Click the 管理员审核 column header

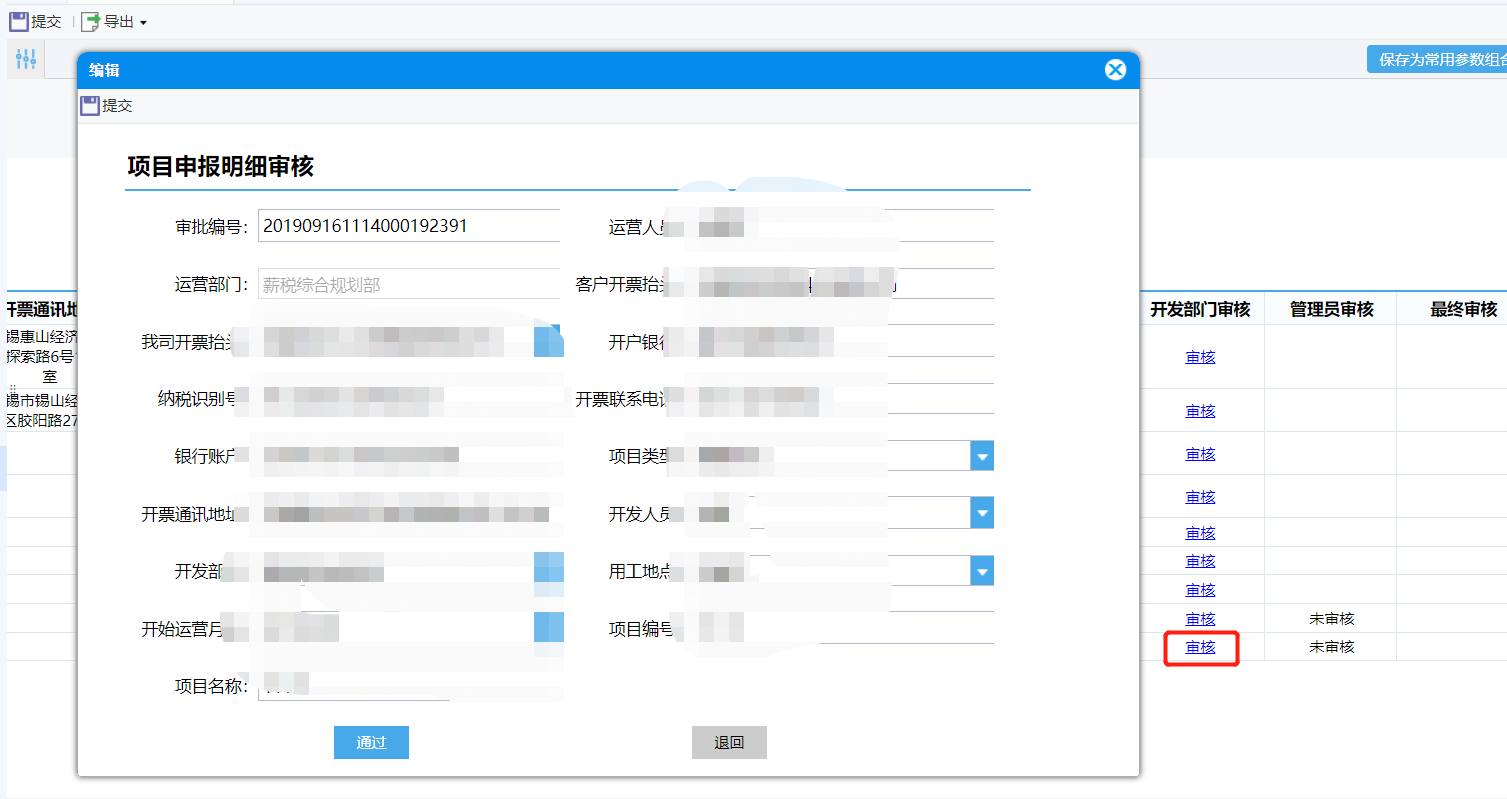pos(1331,310)
